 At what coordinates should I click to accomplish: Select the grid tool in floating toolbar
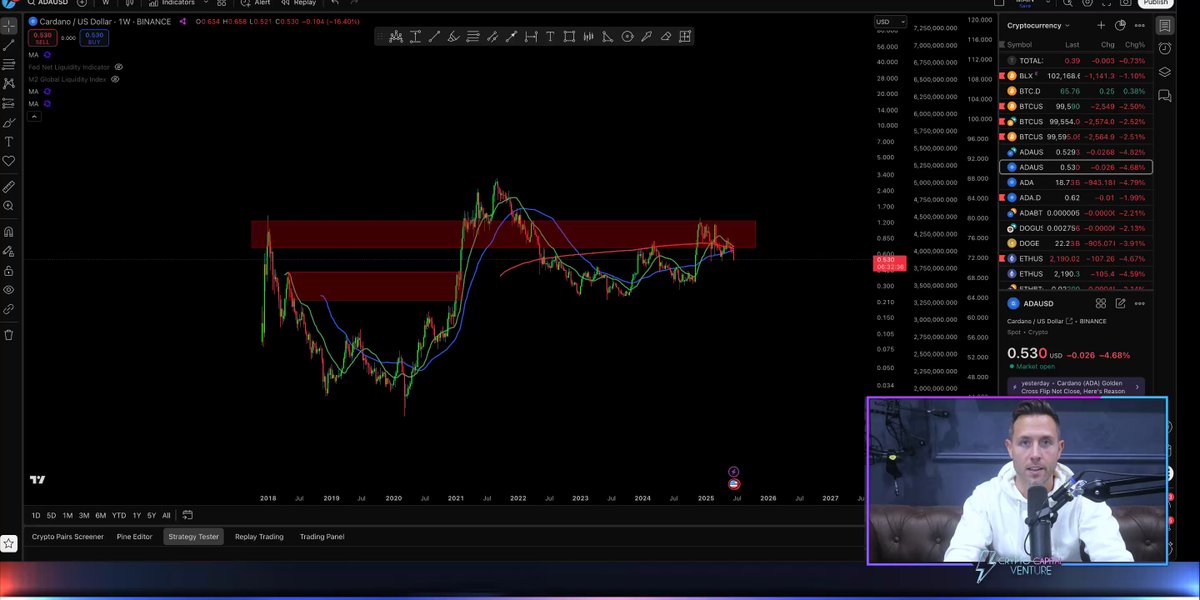pos(685,37)
